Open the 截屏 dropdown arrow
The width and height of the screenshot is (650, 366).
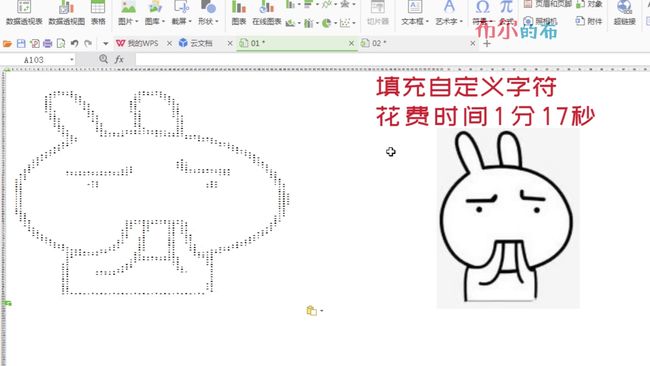[190, 22]
